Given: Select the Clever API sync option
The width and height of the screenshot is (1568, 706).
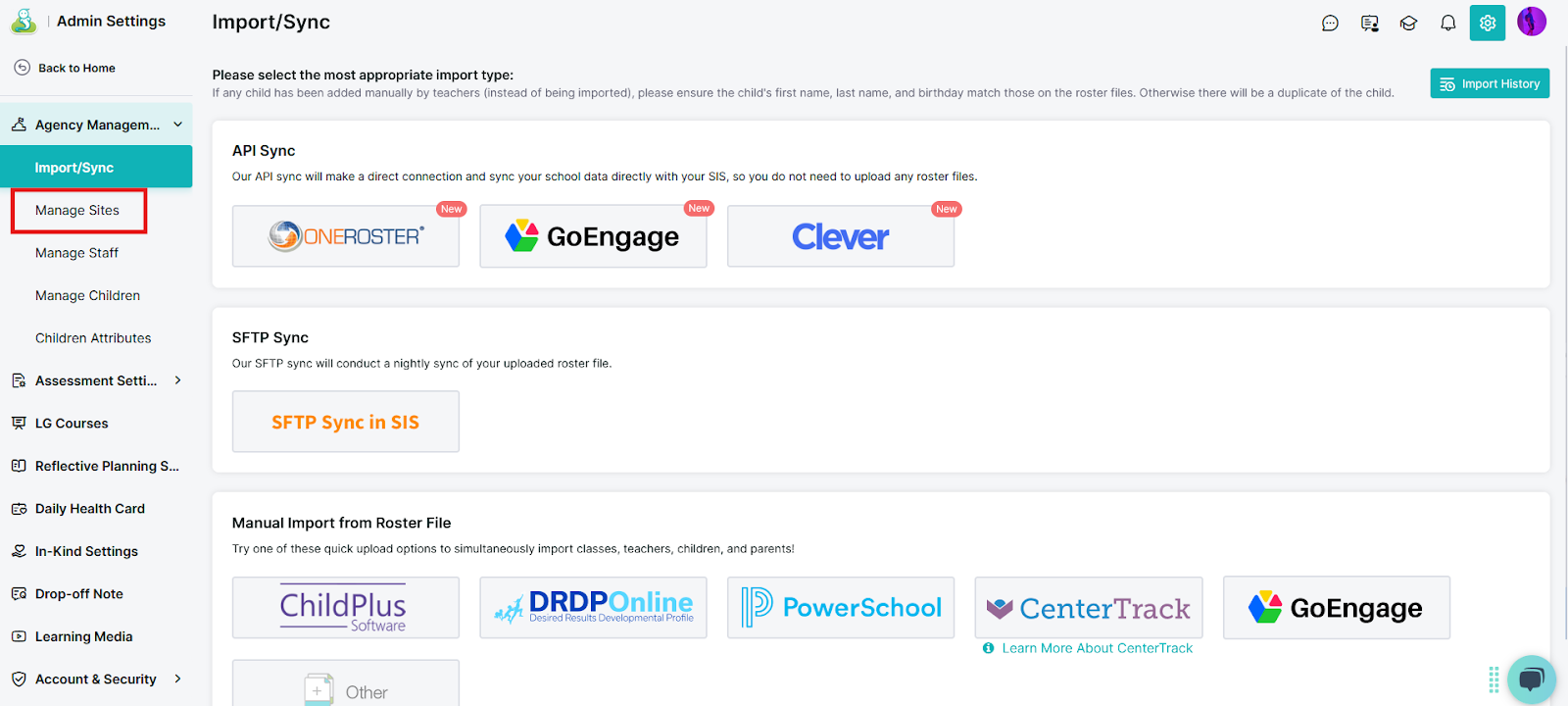Looking at the screenshot, I should tap(841, 236).
